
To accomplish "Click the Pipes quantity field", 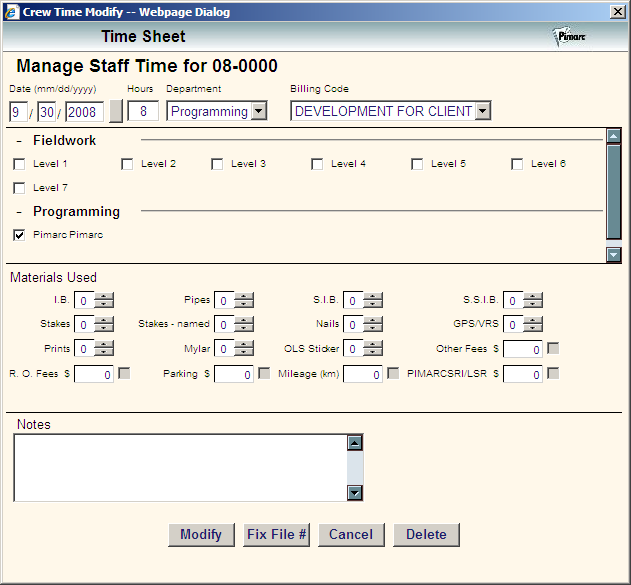I will point(224,301).
